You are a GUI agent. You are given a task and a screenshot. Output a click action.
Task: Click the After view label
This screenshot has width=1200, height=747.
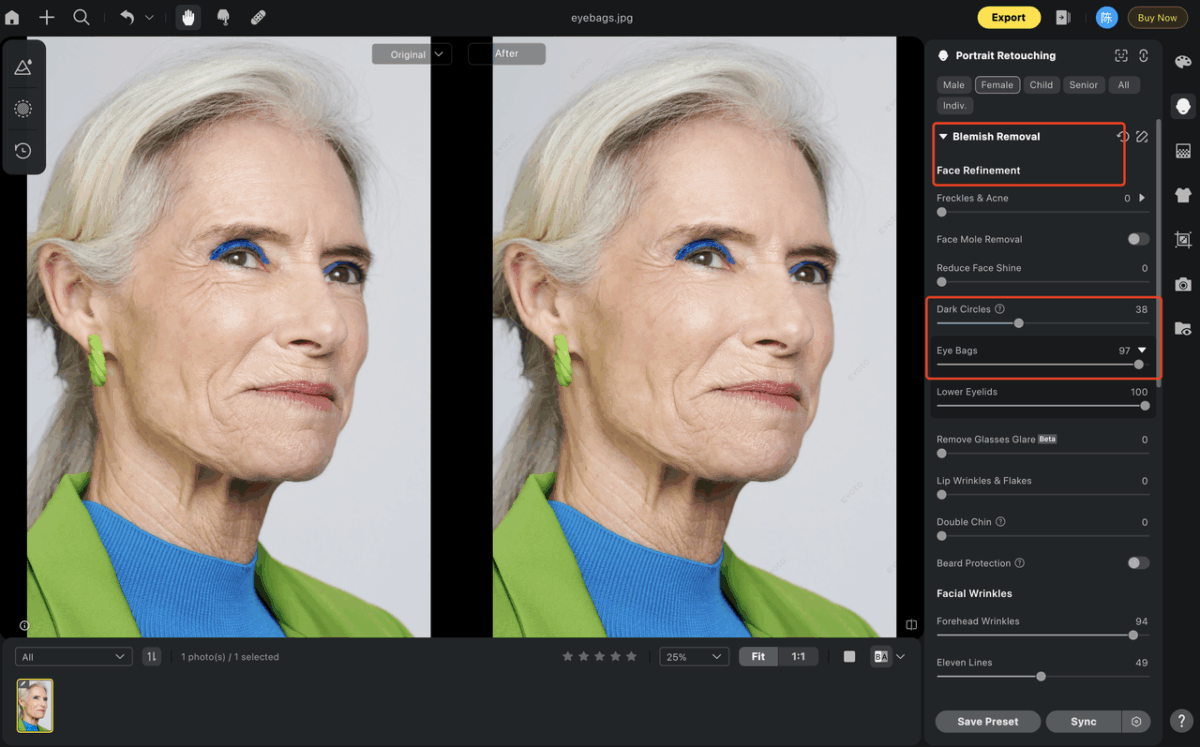point(507,54)
